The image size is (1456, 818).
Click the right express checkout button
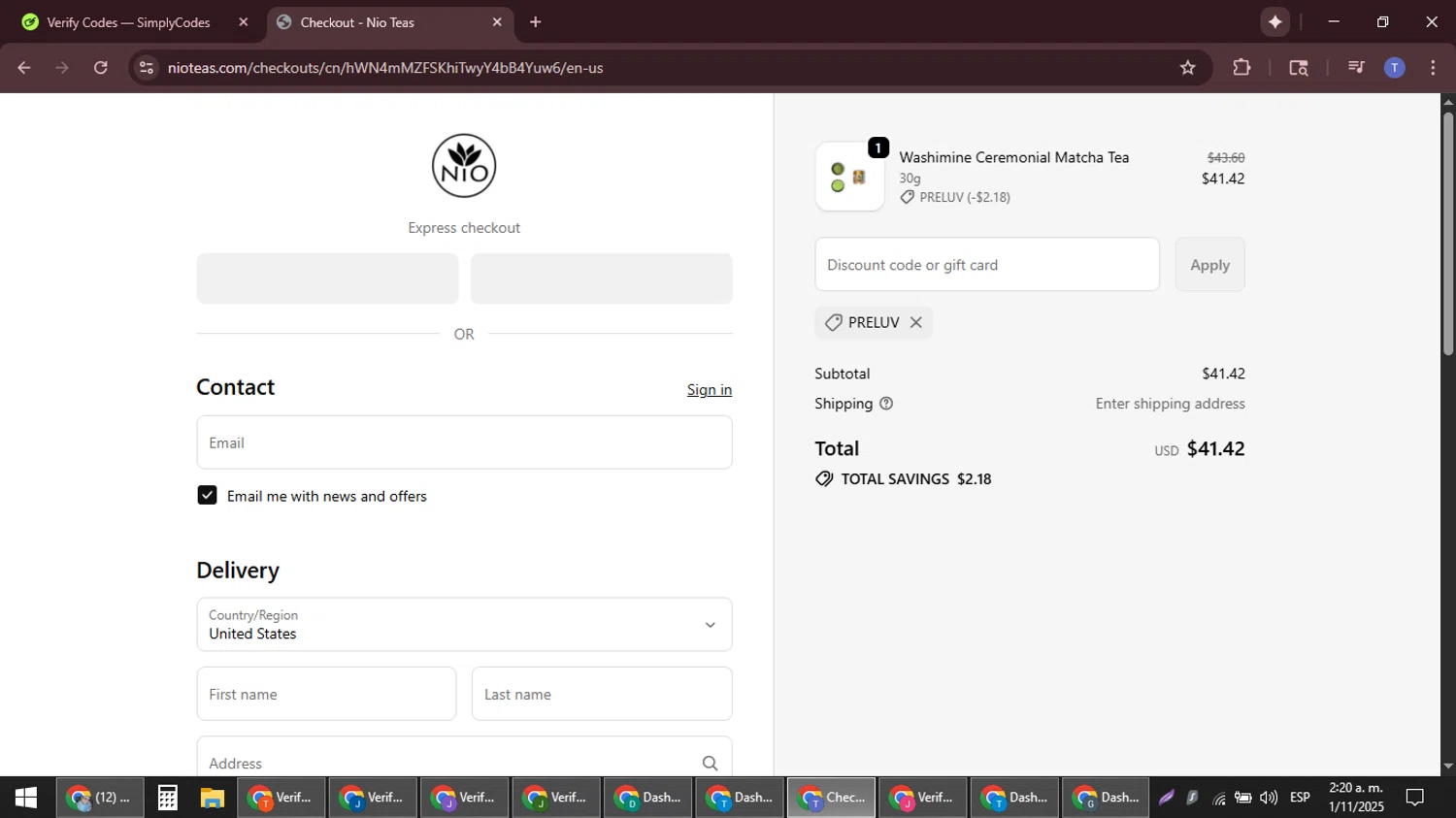[602, 278]
